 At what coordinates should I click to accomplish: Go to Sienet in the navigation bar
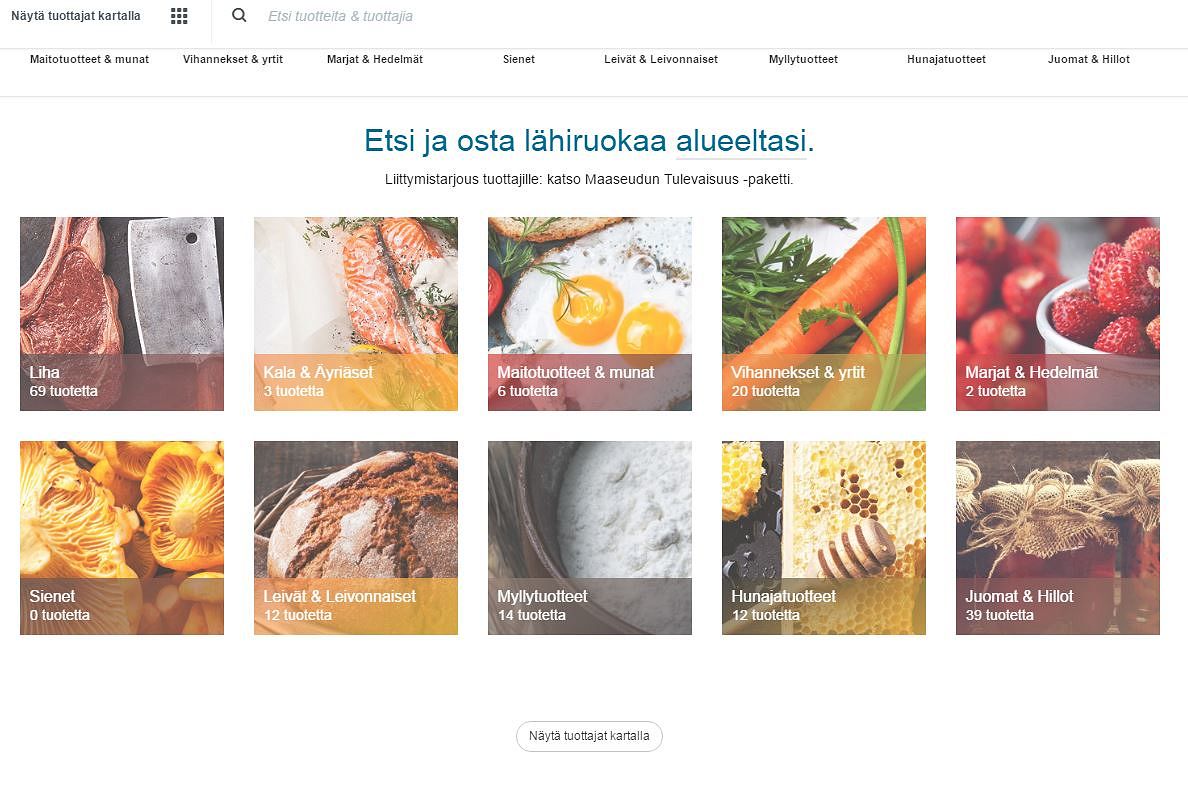pyautogui.click(x=519, y=59)
